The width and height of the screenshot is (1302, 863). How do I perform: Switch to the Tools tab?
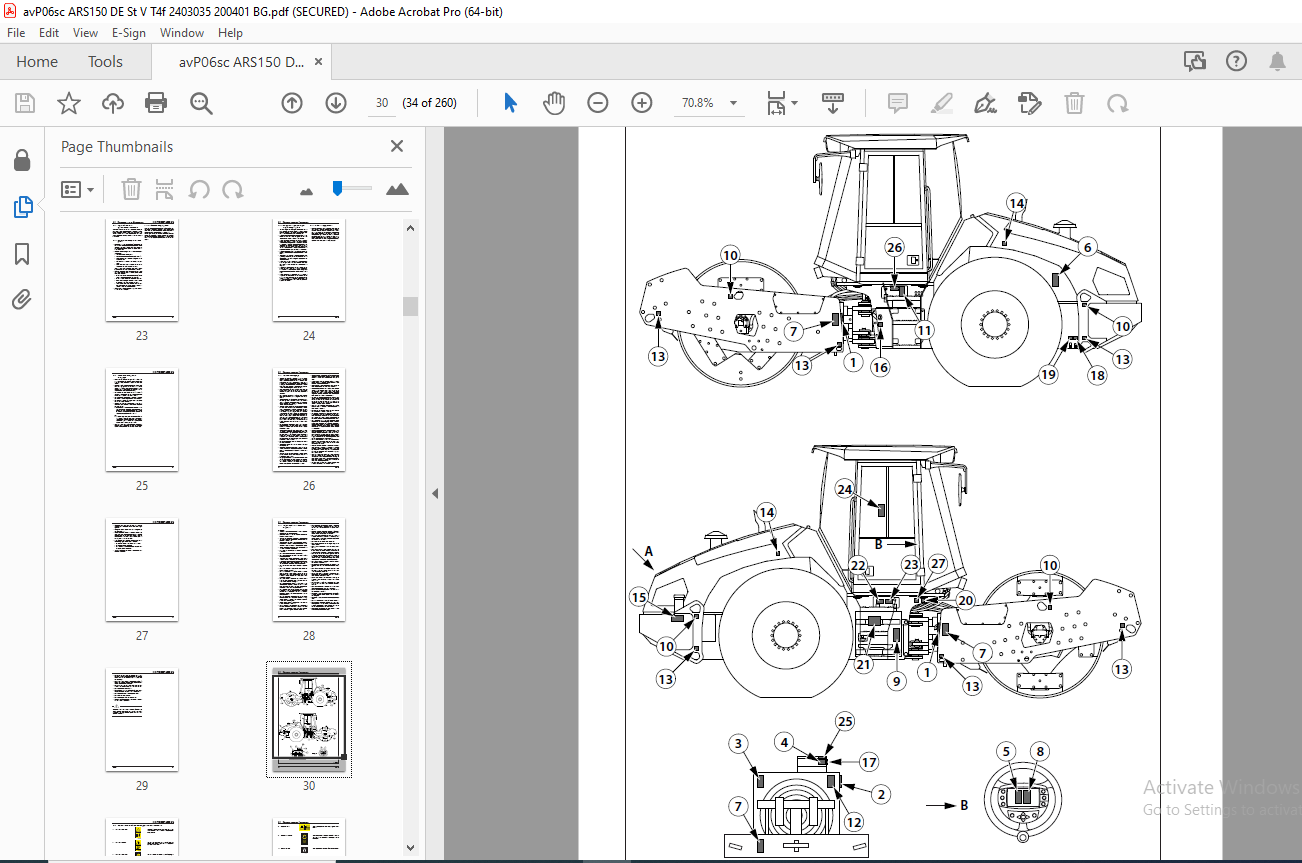[x=105, y=62]
